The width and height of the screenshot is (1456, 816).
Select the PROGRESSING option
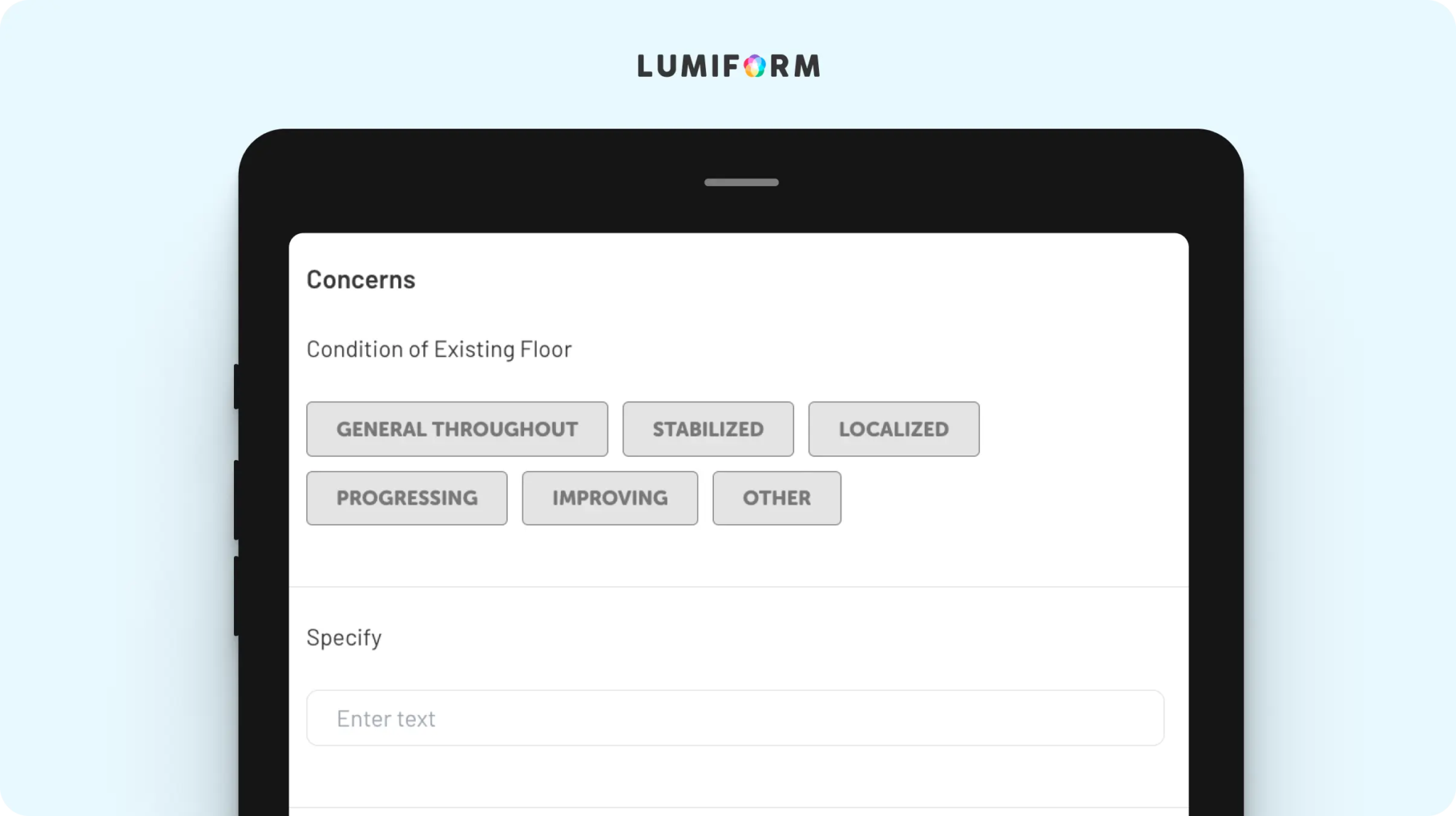(x=407, y=498)
